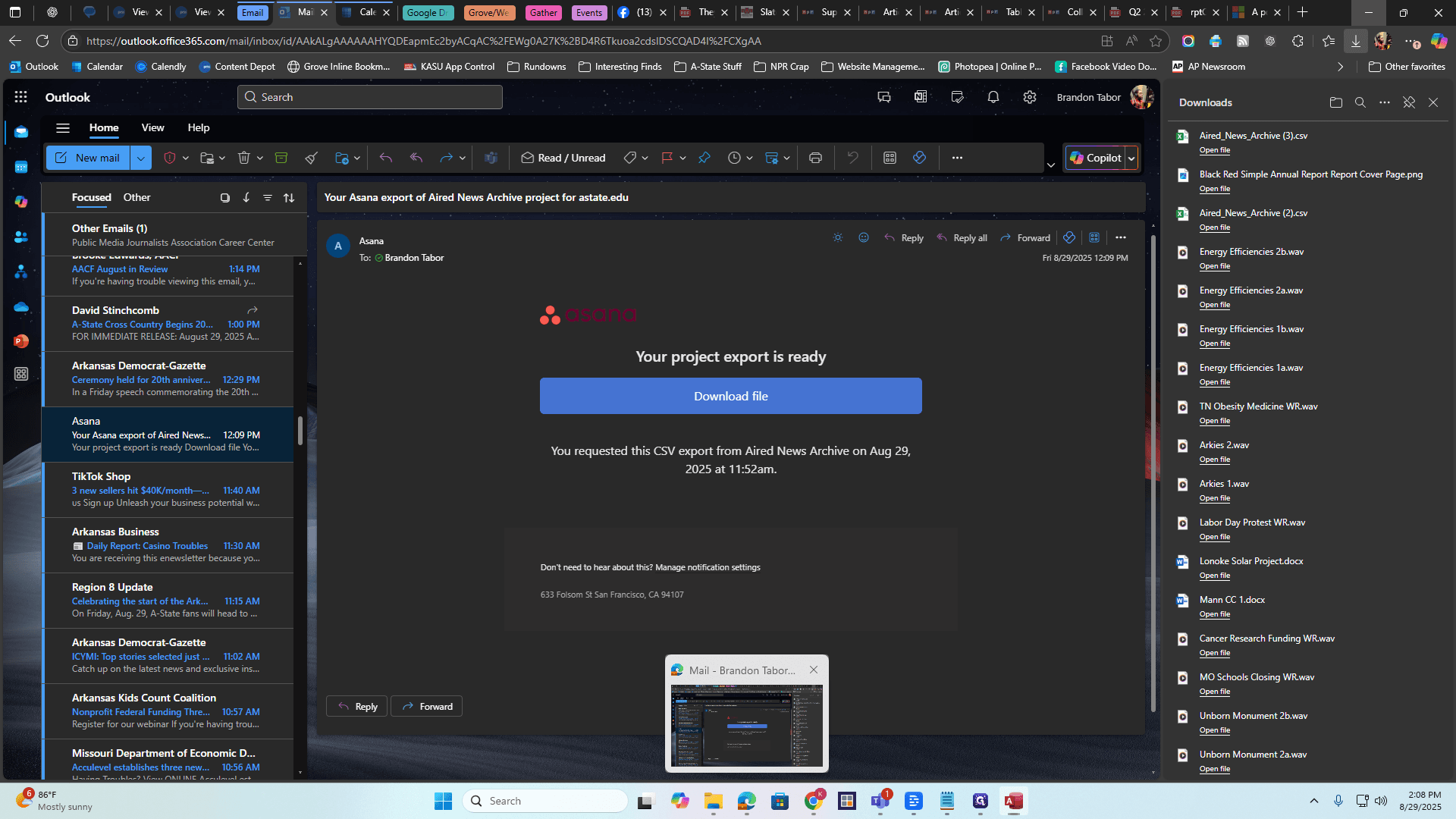Switch dark mode with sun icon in email
Viewport: 1456px width, 819px height.
pyautogui.click(x=838, y=238)
